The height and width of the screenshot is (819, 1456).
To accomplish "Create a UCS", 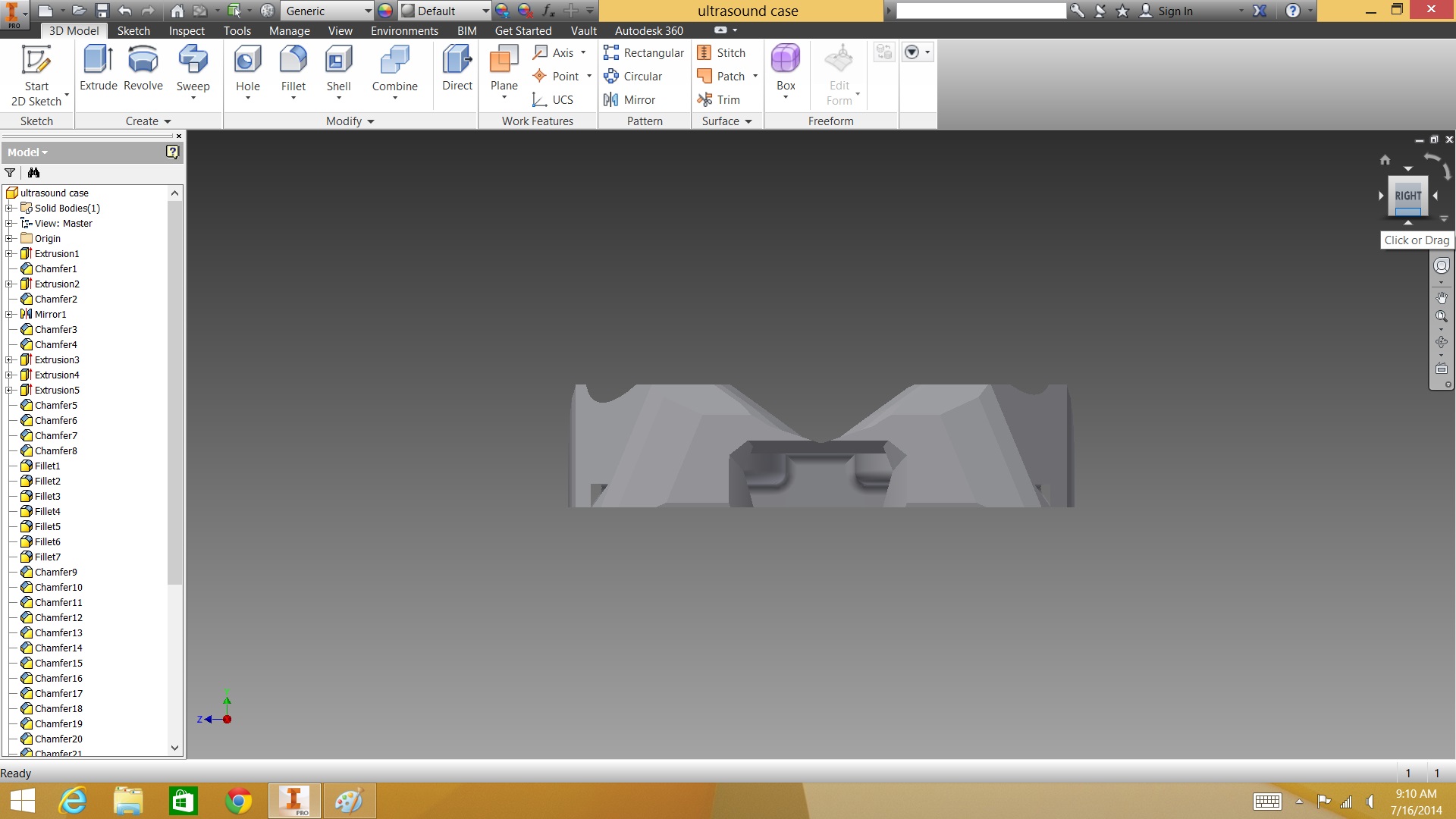I will (553, 99).
